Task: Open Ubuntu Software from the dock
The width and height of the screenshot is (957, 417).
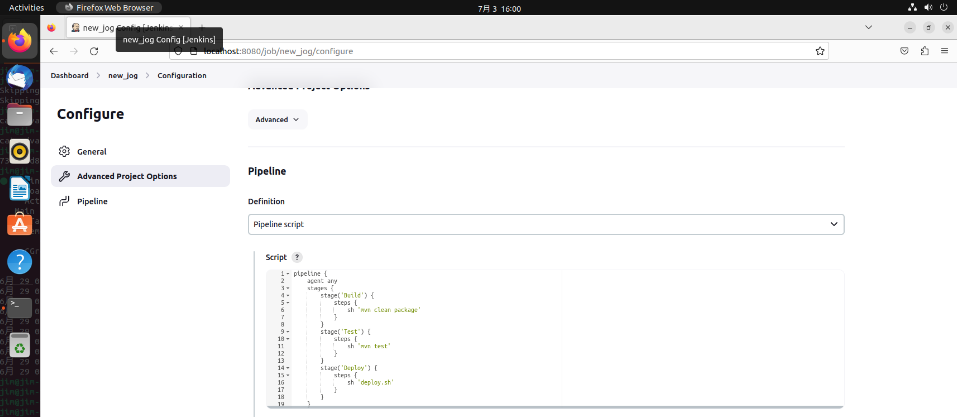Action: point(20,225)
